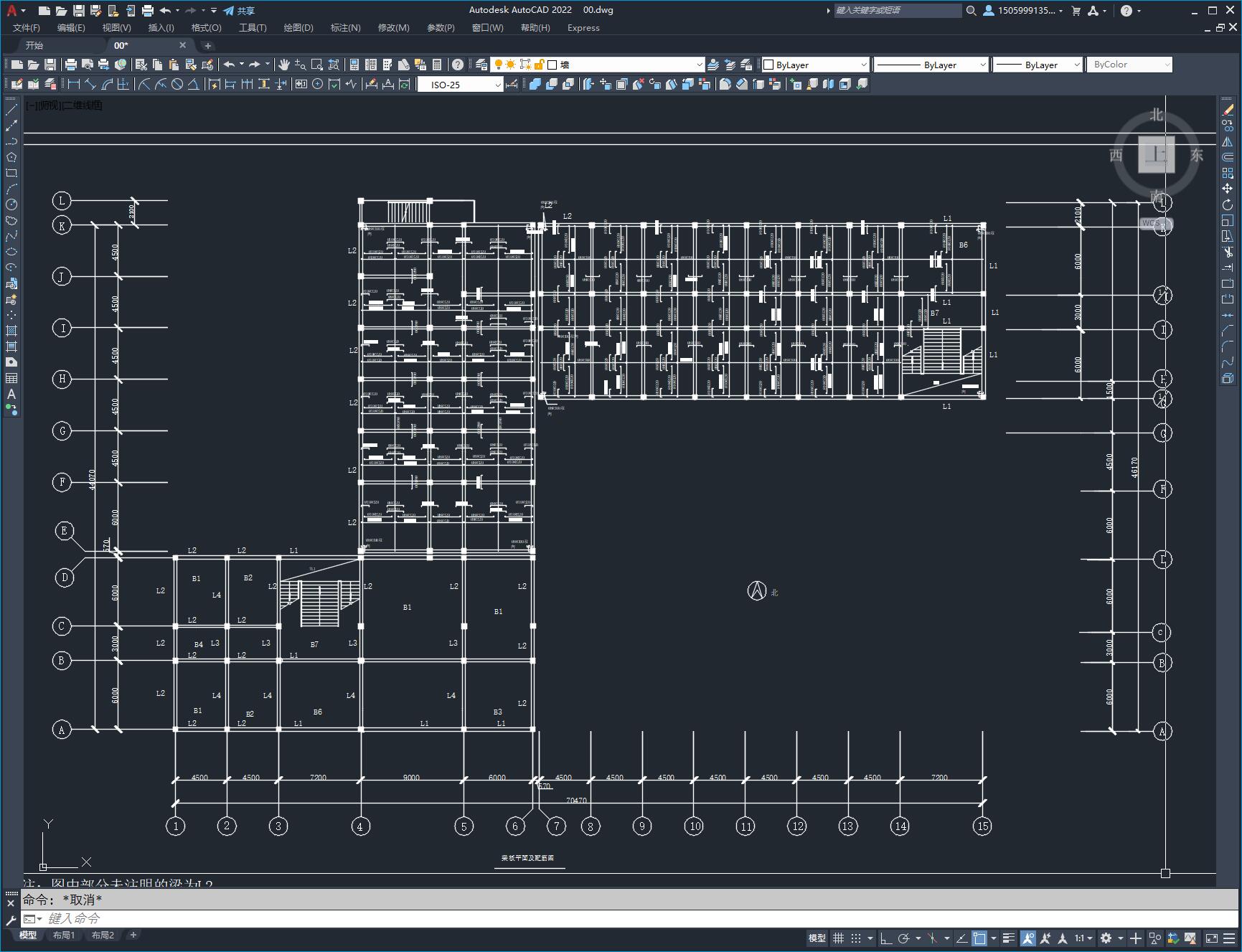The width and height of the screenshot is (1242, 952).
Task: Open the ISO-25 dimension style dropdown
Action: tap(460, 85)
